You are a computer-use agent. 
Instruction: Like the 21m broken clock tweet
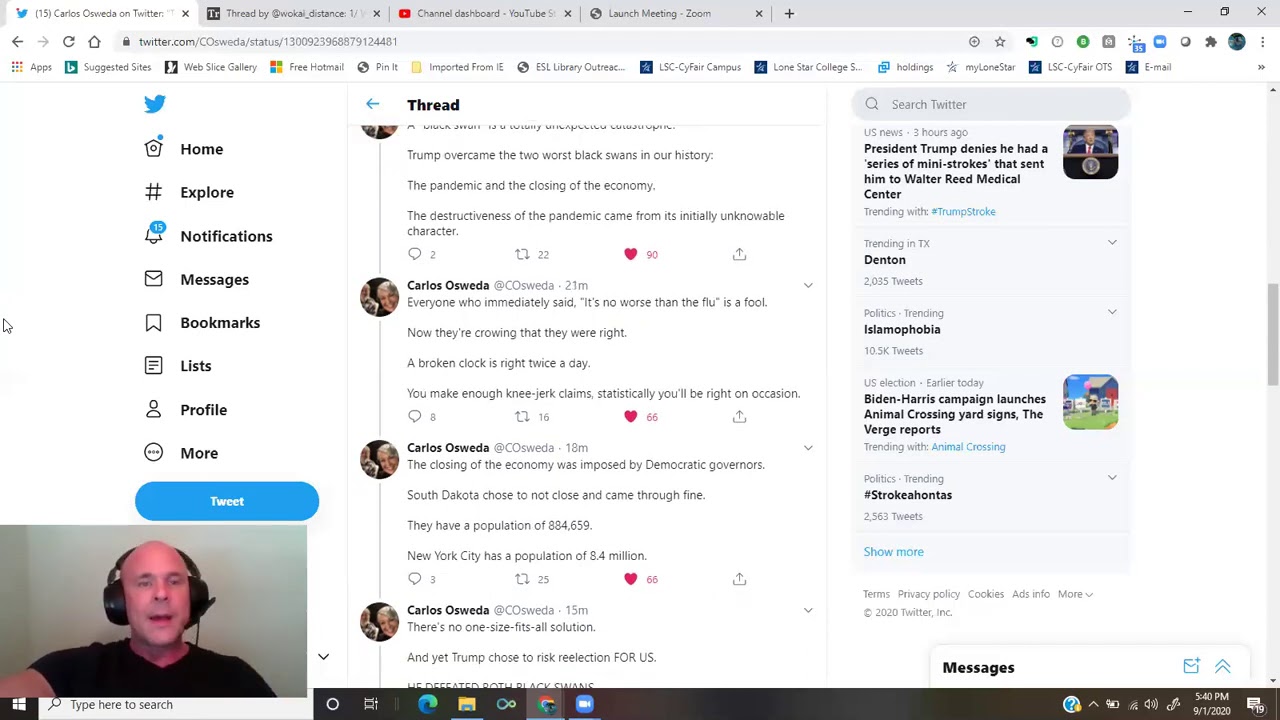[x=630, y=416]
